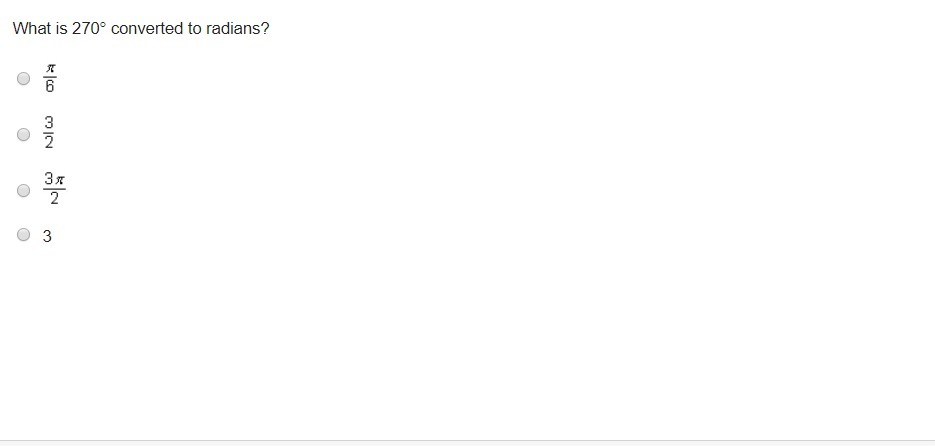Select the 3/2 radio button
Viewport: 935px width, 446px height.
point(23,133)
